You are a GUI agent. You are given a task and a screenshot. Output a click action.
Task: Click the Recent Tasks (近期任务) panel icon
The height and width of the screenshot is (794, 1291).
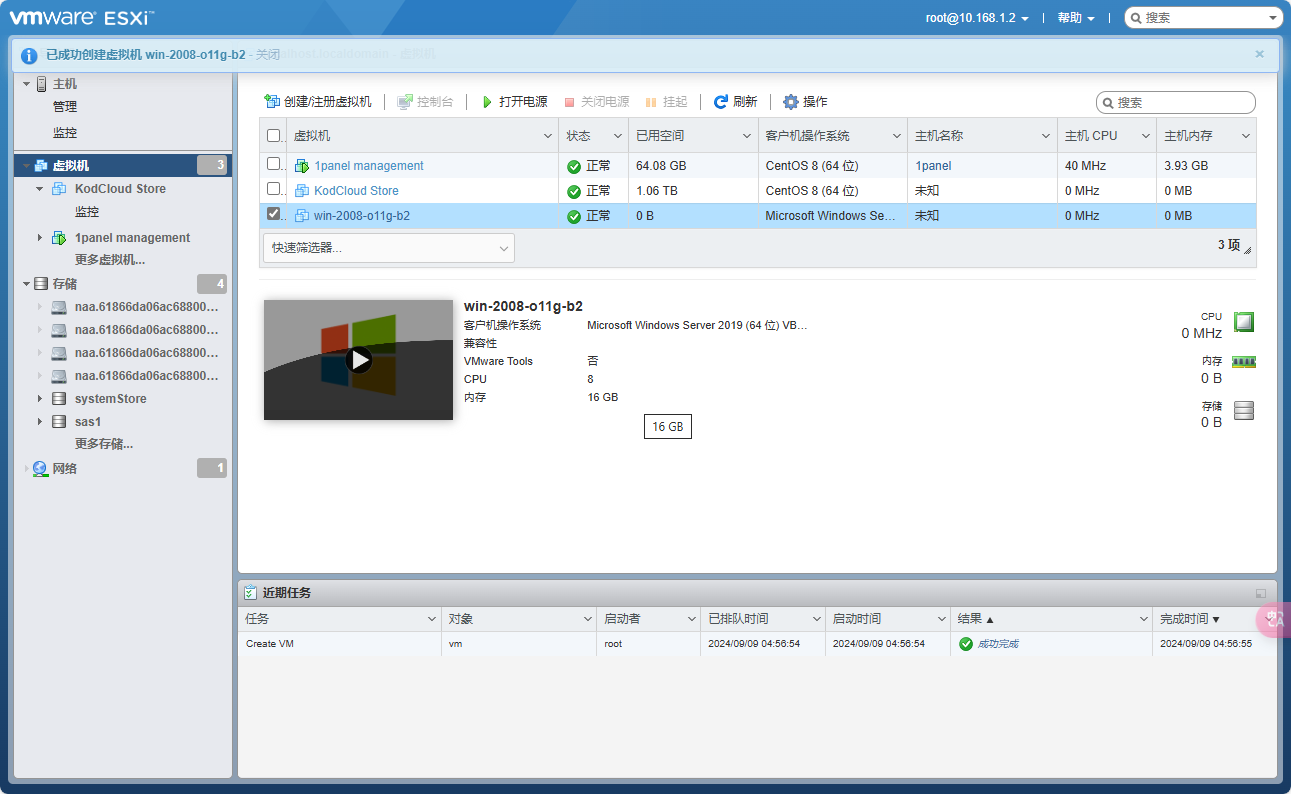252,592
